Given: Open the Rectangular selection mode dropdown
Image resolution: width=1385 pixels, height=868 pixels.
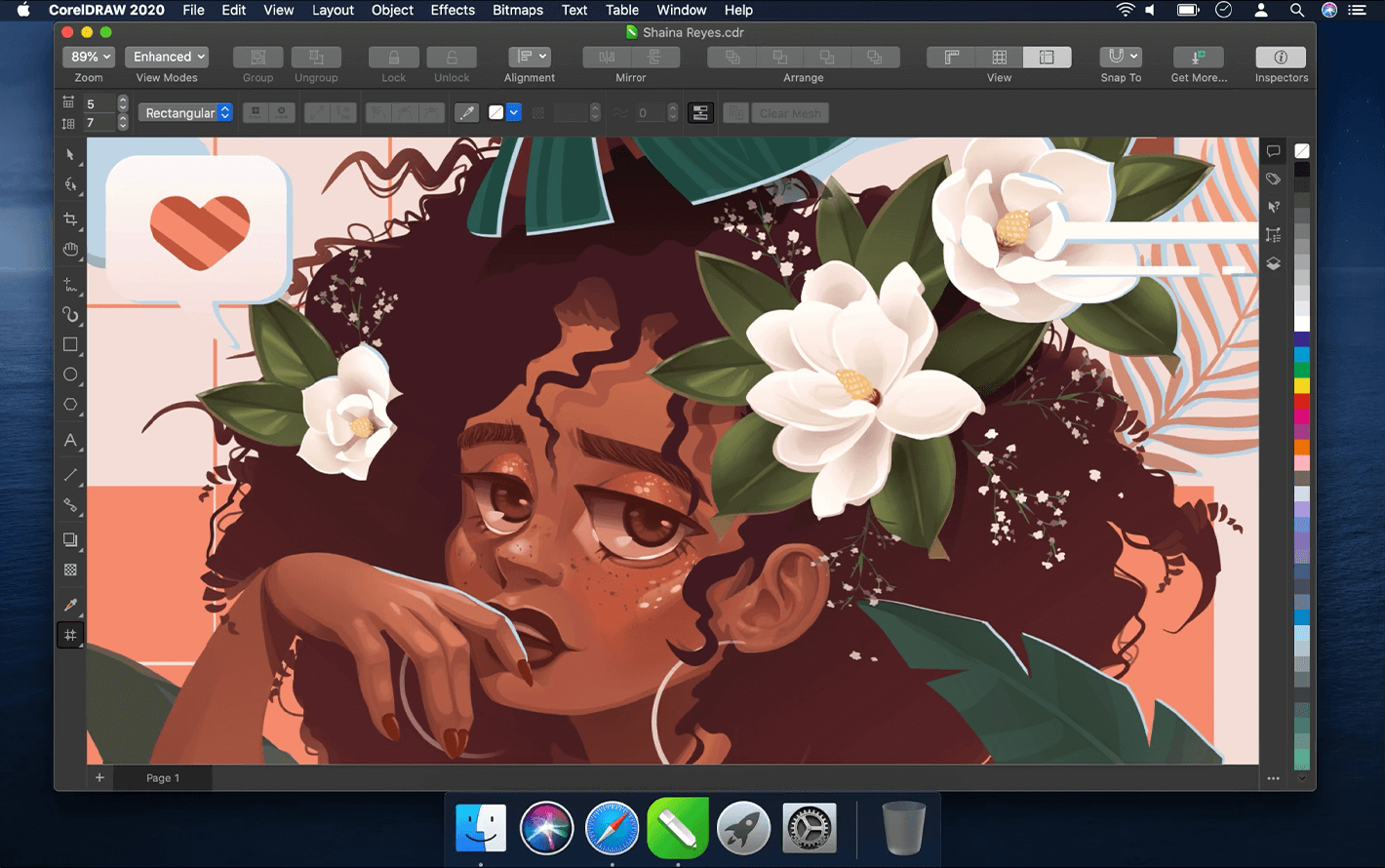Looking at the screenshot, I should click(185, 113).
